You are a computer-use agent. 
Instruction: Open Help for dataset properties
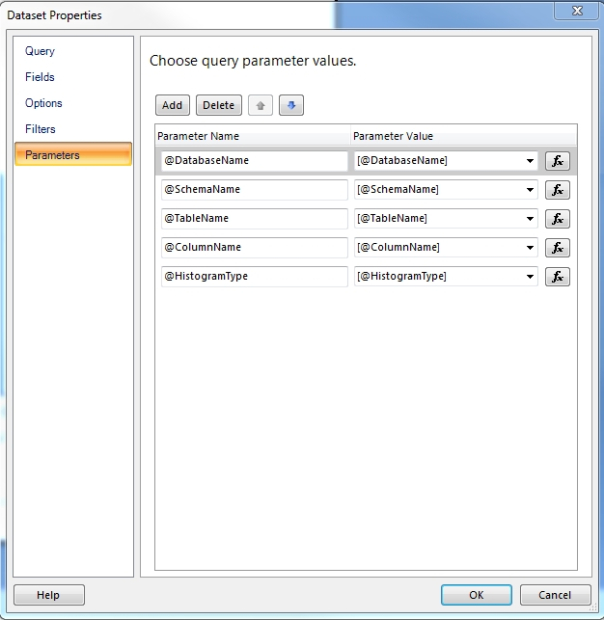pos(49,595)
